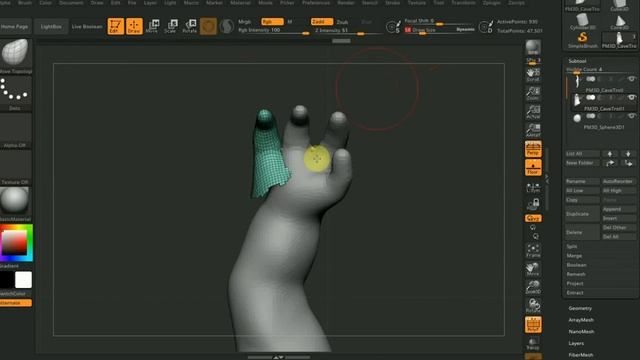Click the right shelf Rotate icon
The height and width of the screenshot is (360, 640).
coord(533,306)
